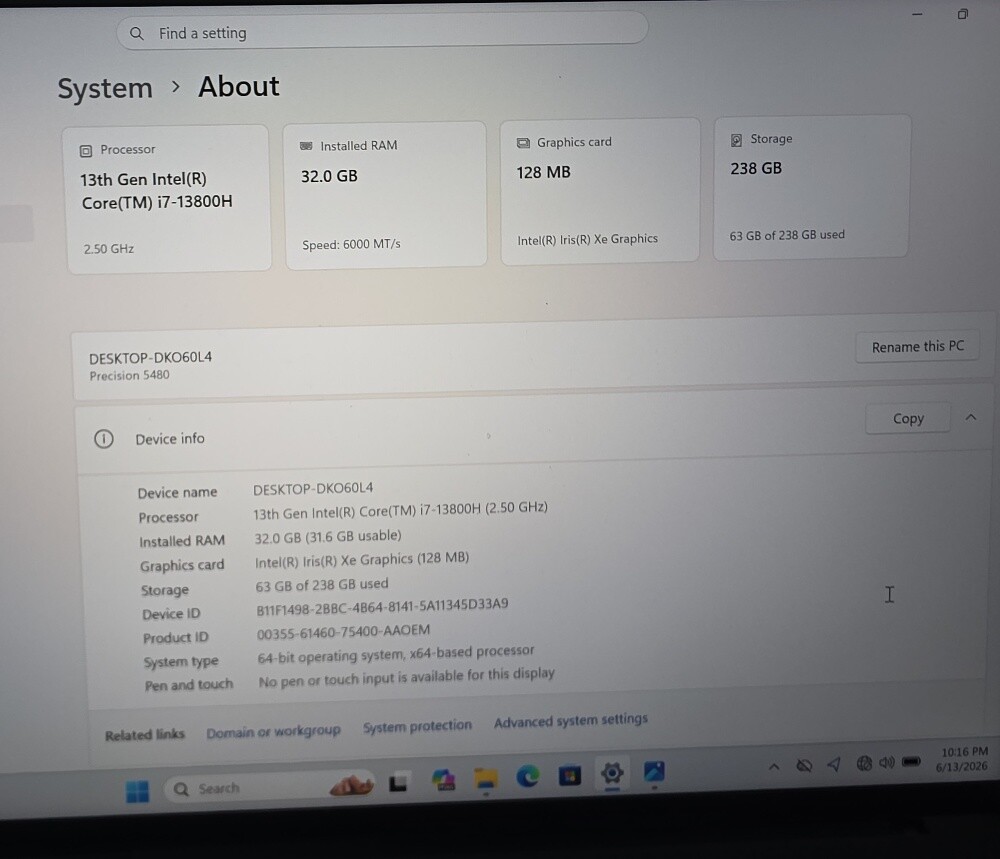Viewport: 1000px width, 859px height.
Task: Show hidden tray icons chevron
Action: pyautogui.click(x=774, y=767)
